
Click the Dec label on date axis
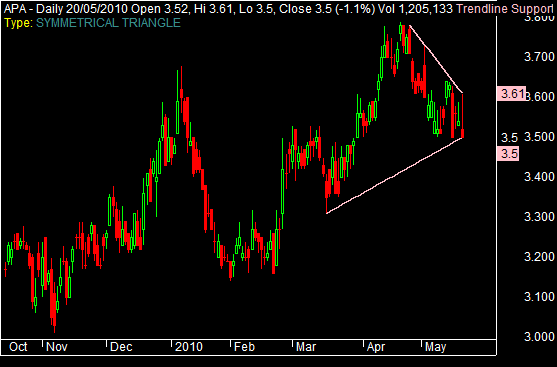[121, 347]
